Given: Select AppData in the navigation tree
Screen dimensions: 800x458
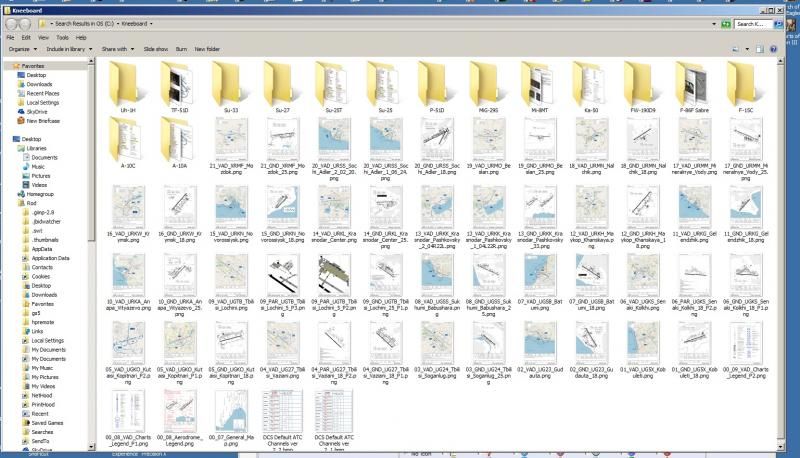Looking at the screenshot, I should click(38, 249).
